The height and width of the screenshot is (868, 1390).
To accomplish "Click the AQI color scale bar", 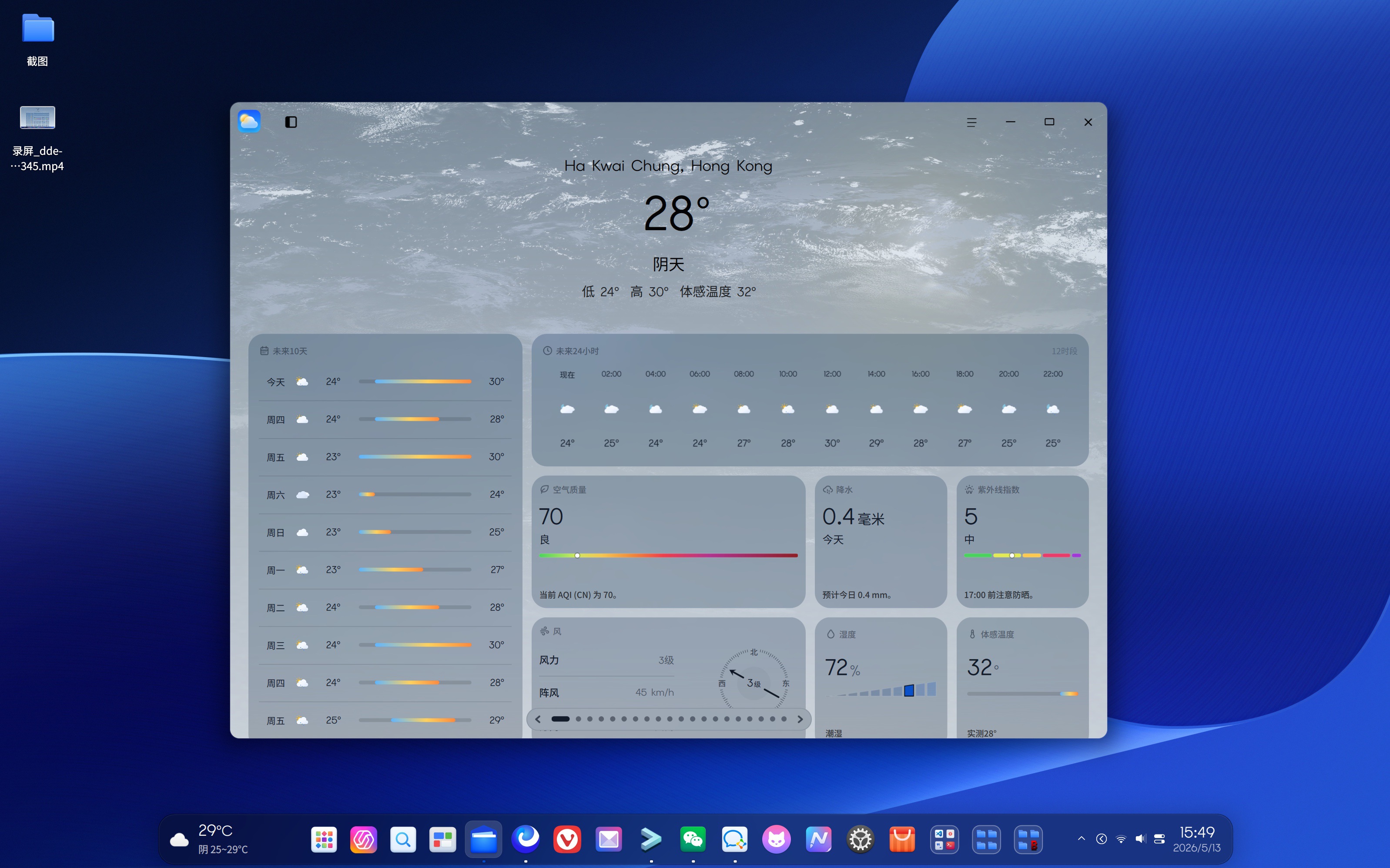I will [x=669, y=555].
